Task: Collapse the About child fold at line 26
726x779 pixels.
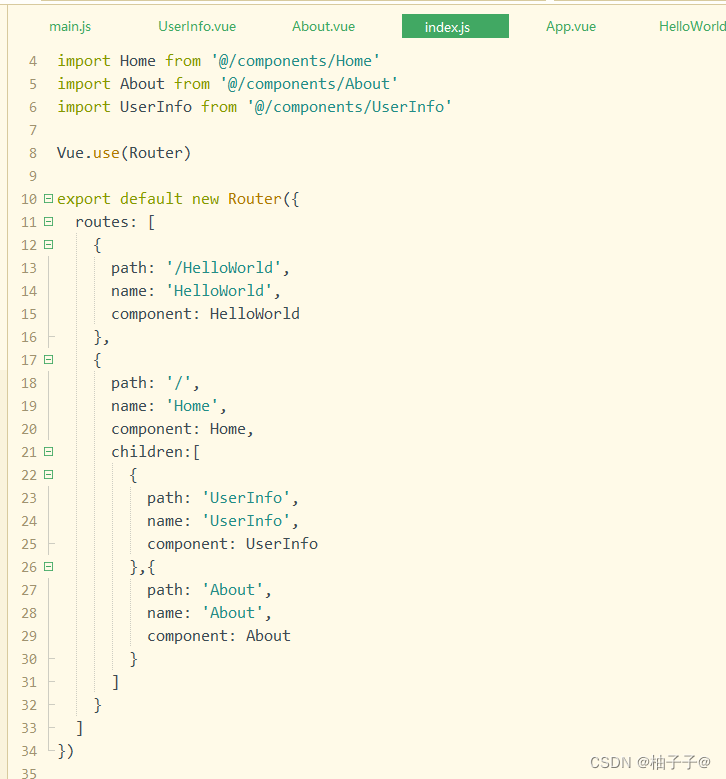Action: 48,567
